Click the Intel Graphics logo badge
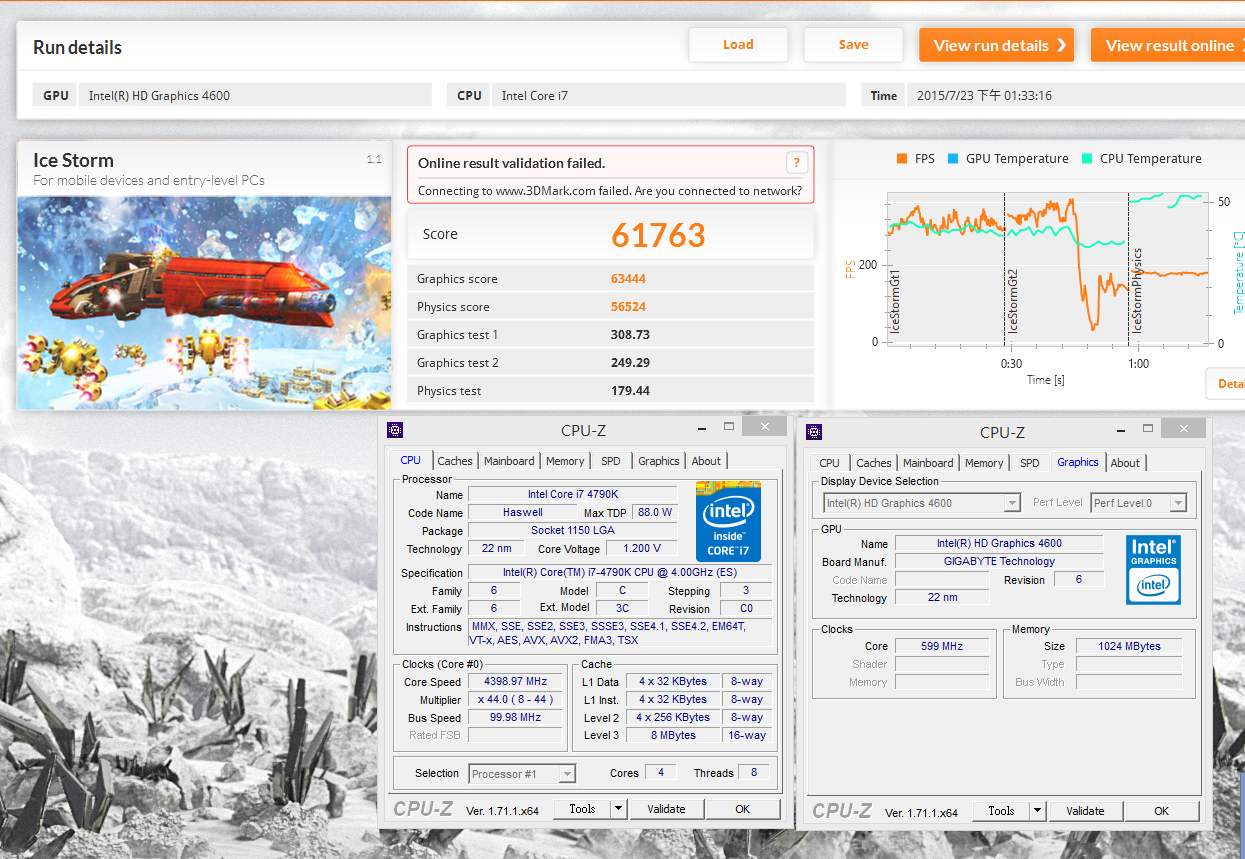 coord(1153,570)
